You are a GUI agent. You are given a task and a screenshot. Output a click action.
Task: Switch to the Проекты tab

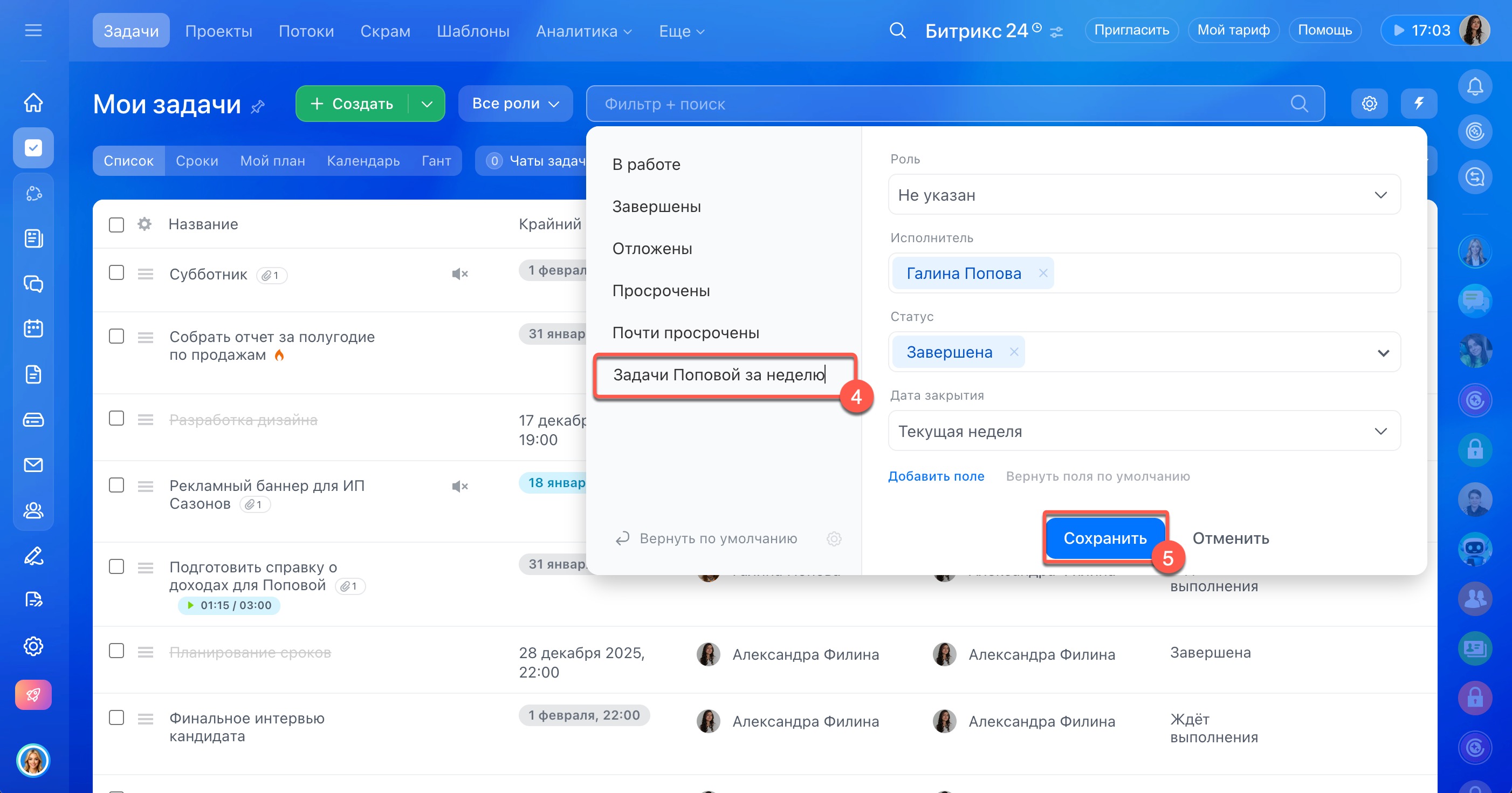pos(218,31)
